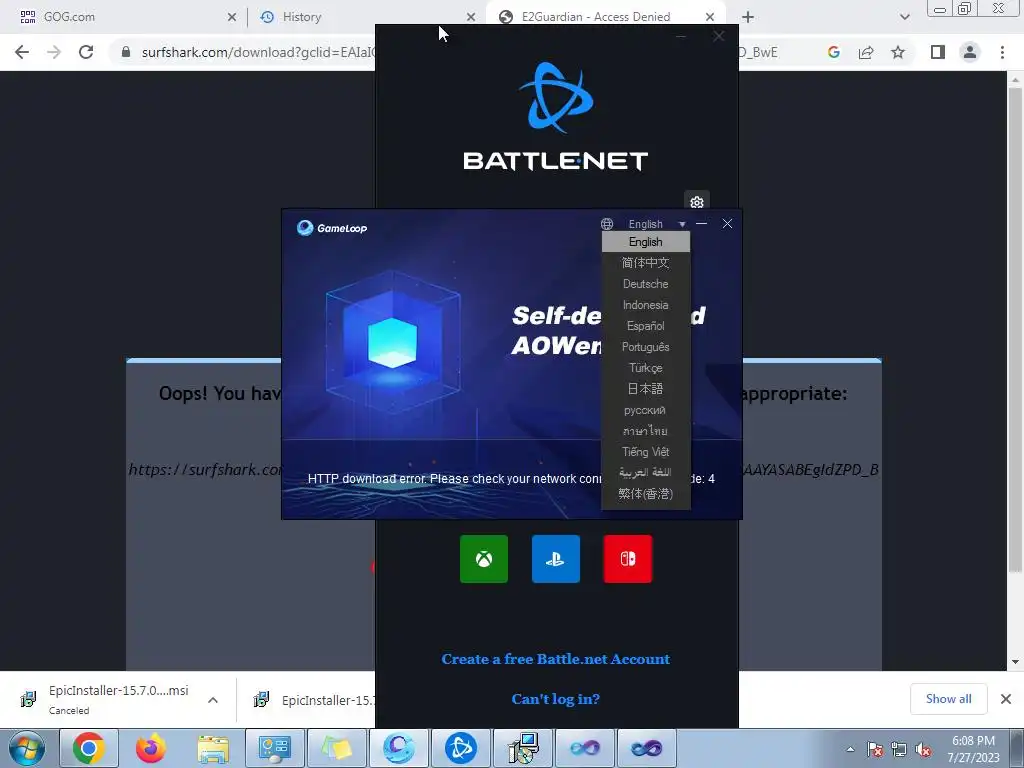Open Battle.net settings gear icon
1024x768 pixels.
pyautogui.click(x=697, y=202)
